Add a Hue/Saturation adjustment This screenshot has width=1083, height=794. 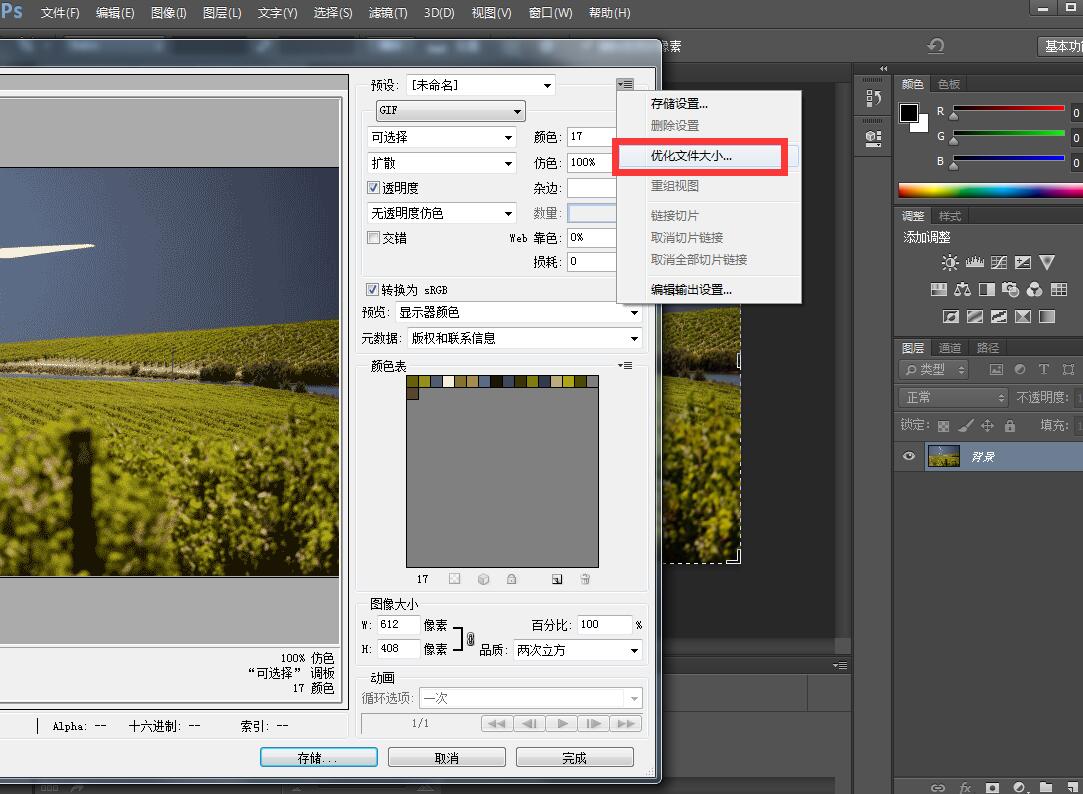pyautogui.click(x=938, y=289)
